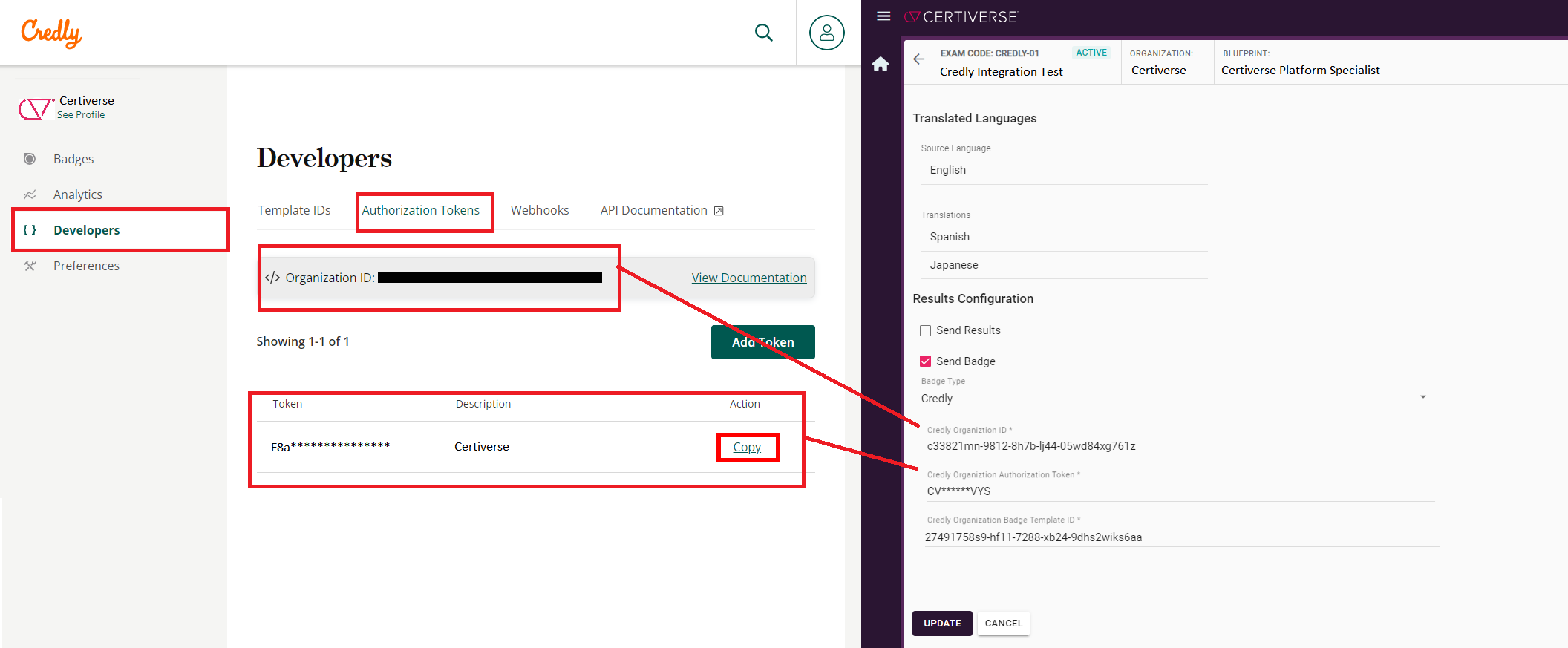Click the code icon beside Organization ID
Viewport: 1568px width, 648px height.
point(272,278)
